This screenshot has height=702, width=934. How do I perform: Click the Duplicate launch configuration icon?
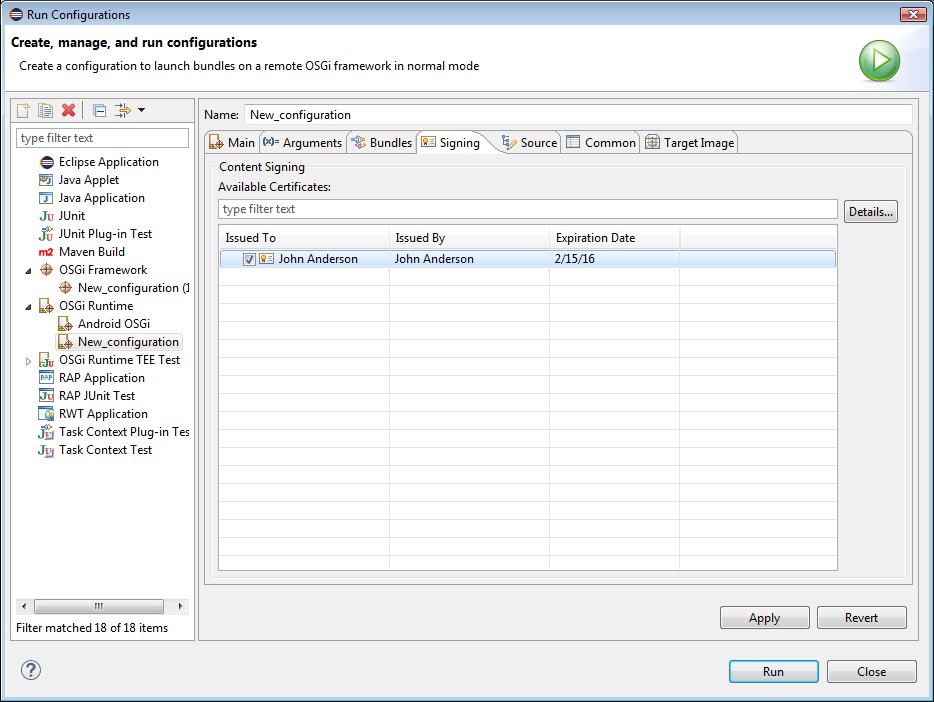pos(45,111)
